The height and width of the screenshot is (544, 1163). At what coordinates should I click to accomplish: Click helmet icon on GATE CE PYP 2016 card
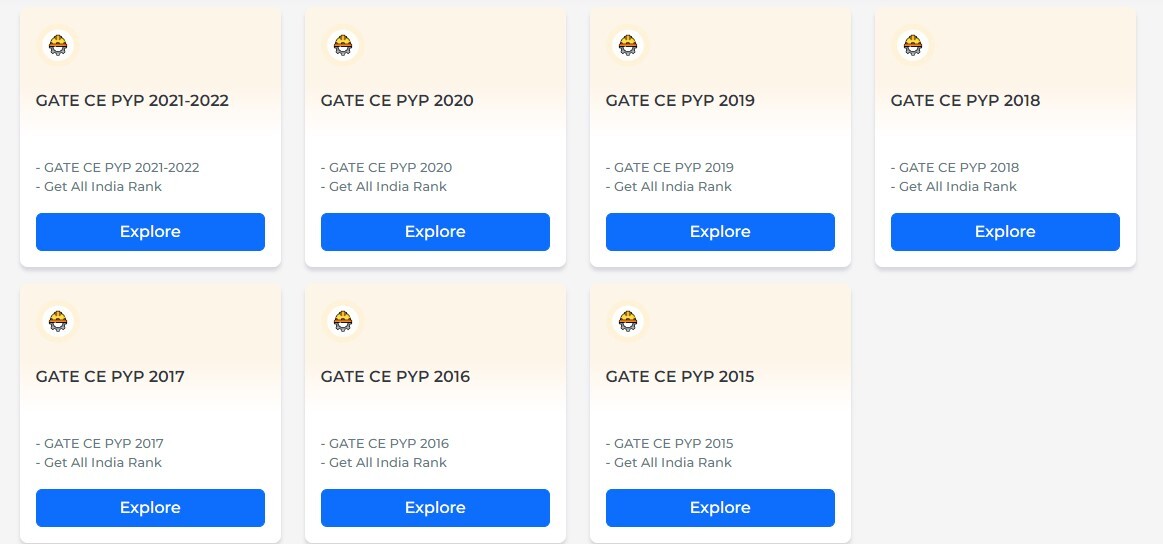click(343, 321)
